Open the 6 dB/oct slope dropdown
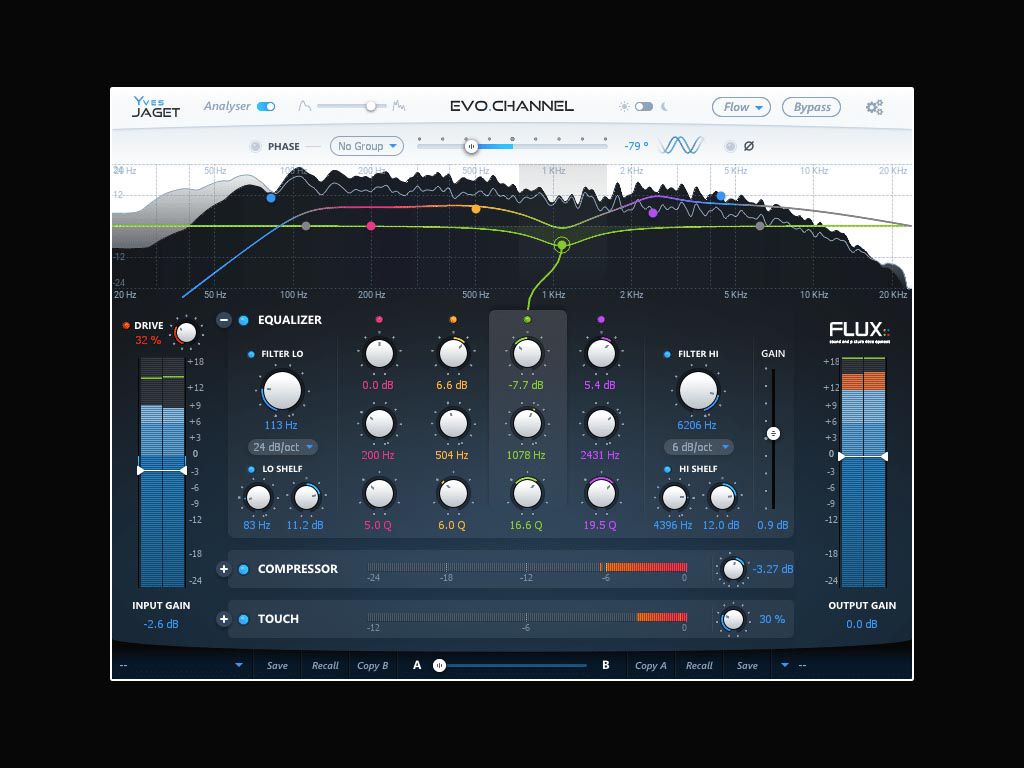Screen dimensions: 1024x768 click(699, 447)
